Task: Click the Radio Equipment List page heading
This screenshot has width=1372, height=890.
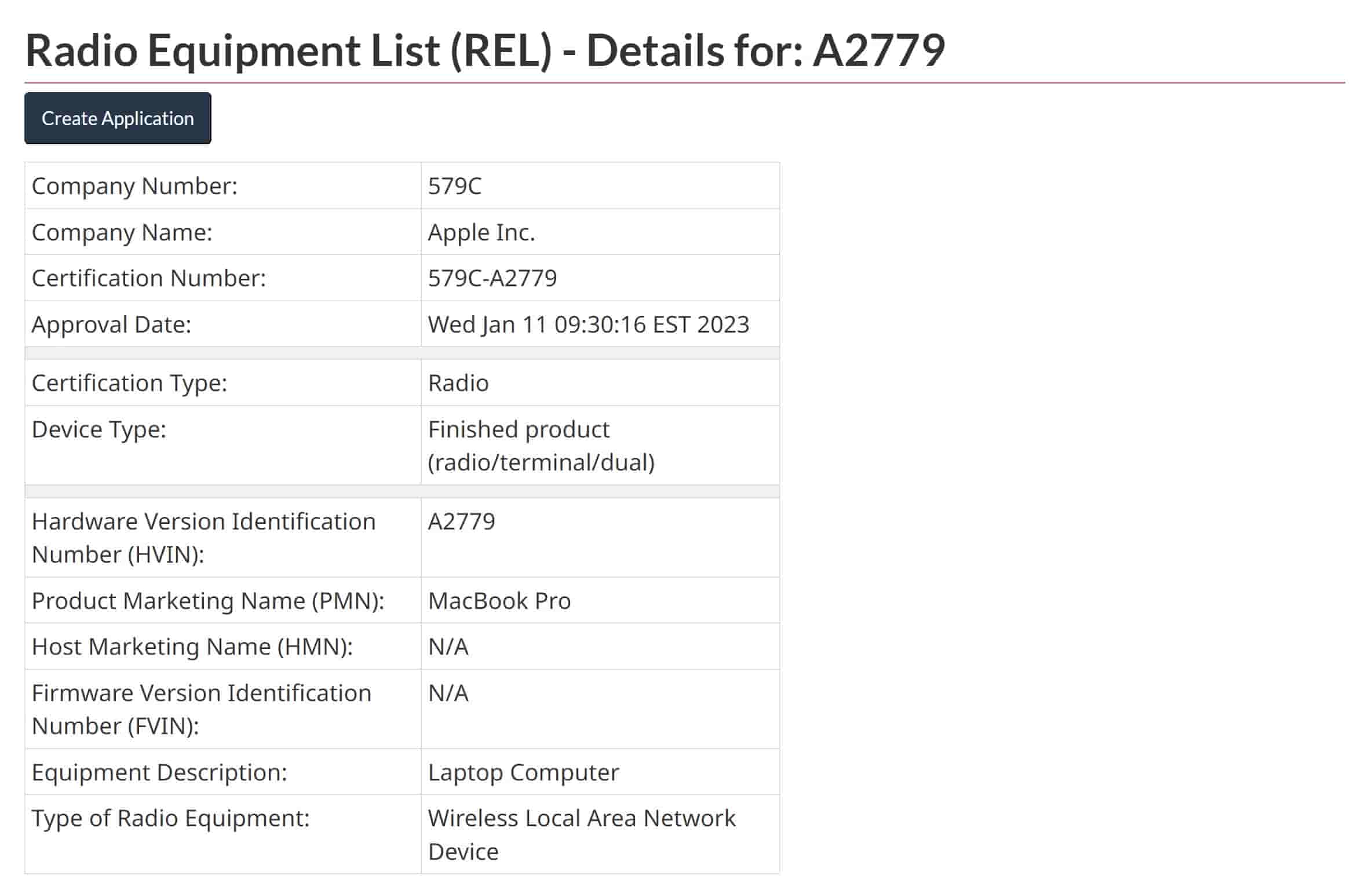Action: [x=484, y=50]
